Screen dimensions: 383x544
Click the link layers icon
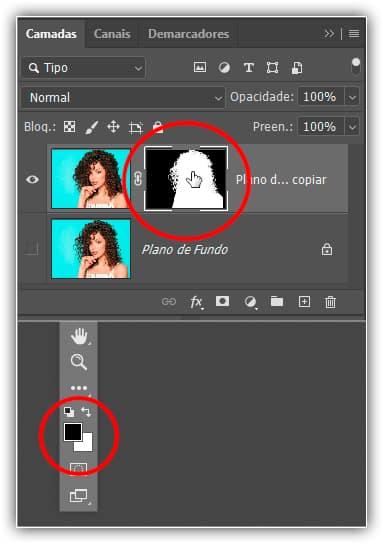[x=169, y=302]
